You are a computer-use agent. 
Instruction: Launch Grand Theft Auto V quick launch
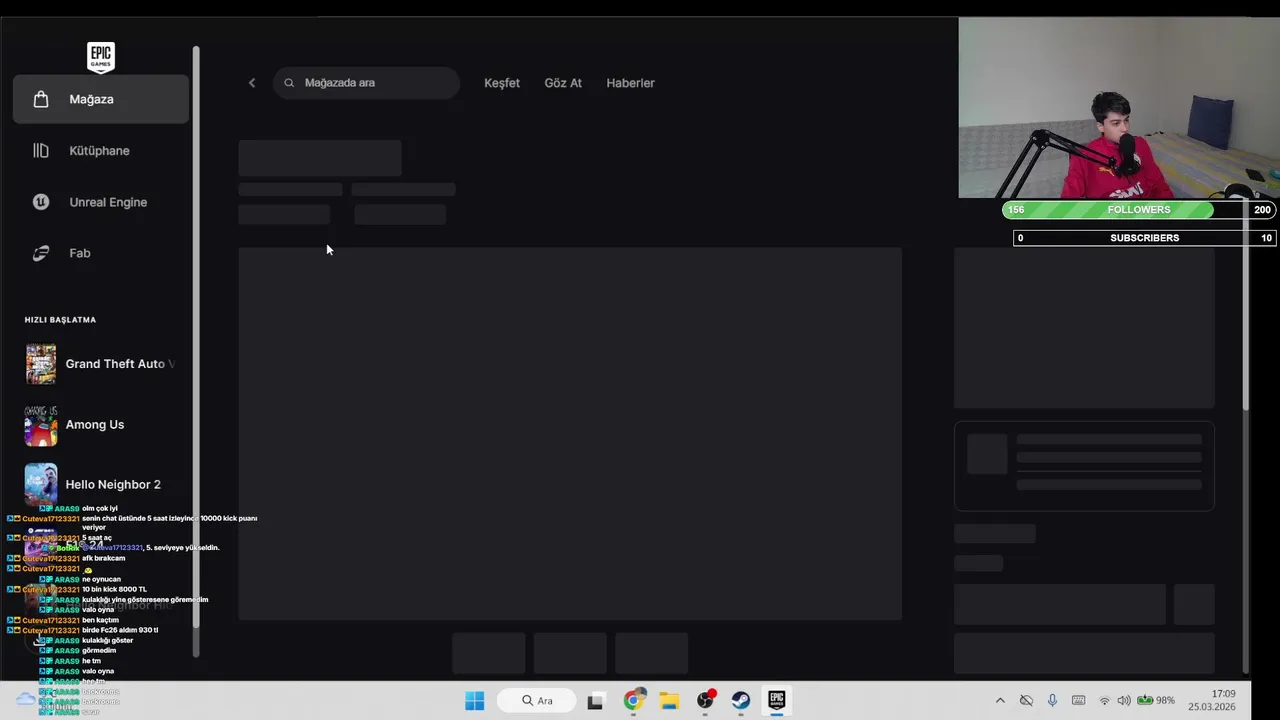click(100, 364)
